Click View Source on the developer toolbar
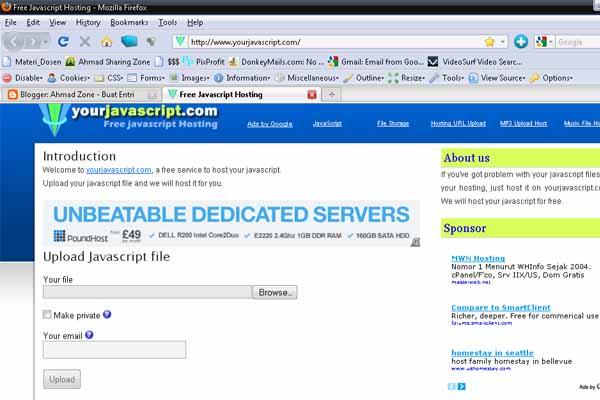 coord(497,78)
